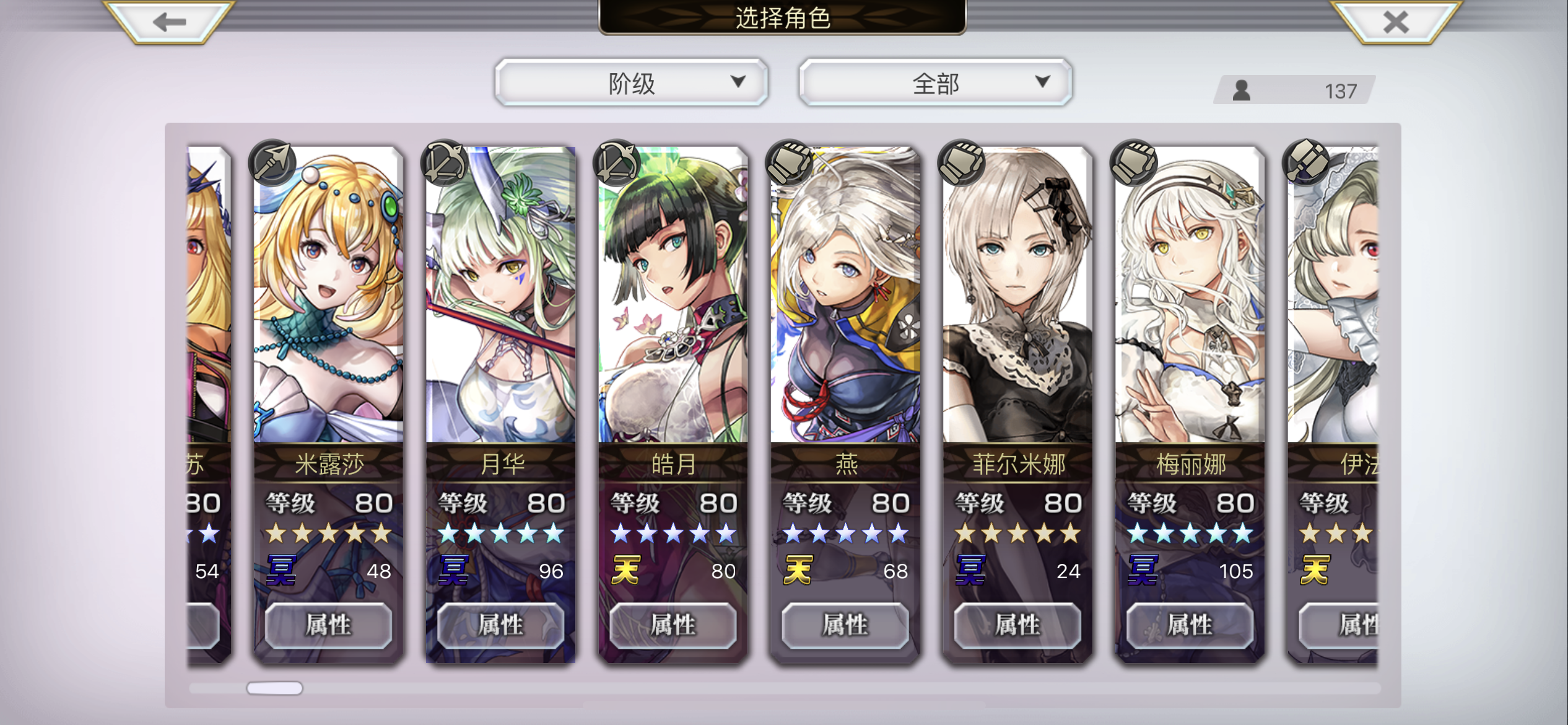The height and width of the screenshot is (725, 1568).
Task: Open 属性 for 菲尔米娜
Action: point(1017,625)
